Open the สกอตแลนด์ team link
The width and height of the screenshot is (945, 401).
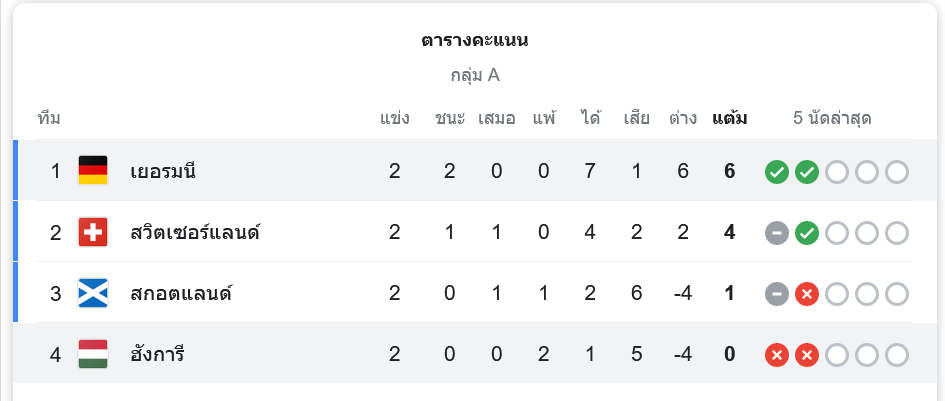(x=181, y=294)
